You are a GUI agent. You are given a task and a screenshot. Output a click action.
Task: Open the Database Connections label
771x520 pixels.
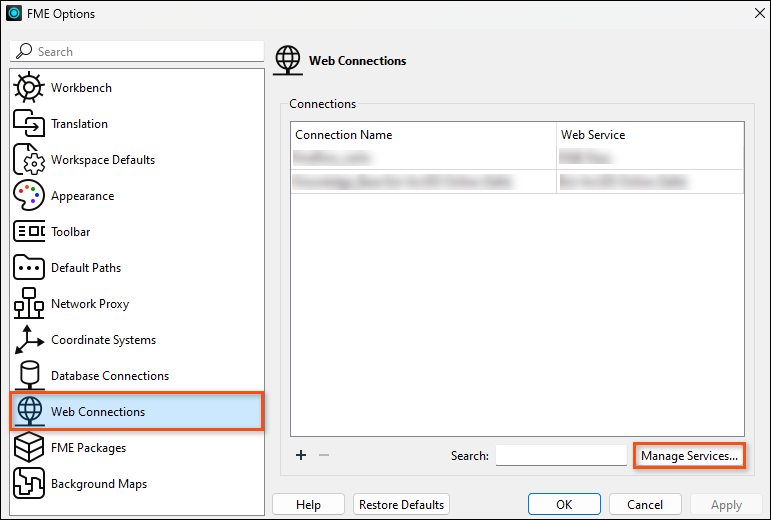pos(110,376)
